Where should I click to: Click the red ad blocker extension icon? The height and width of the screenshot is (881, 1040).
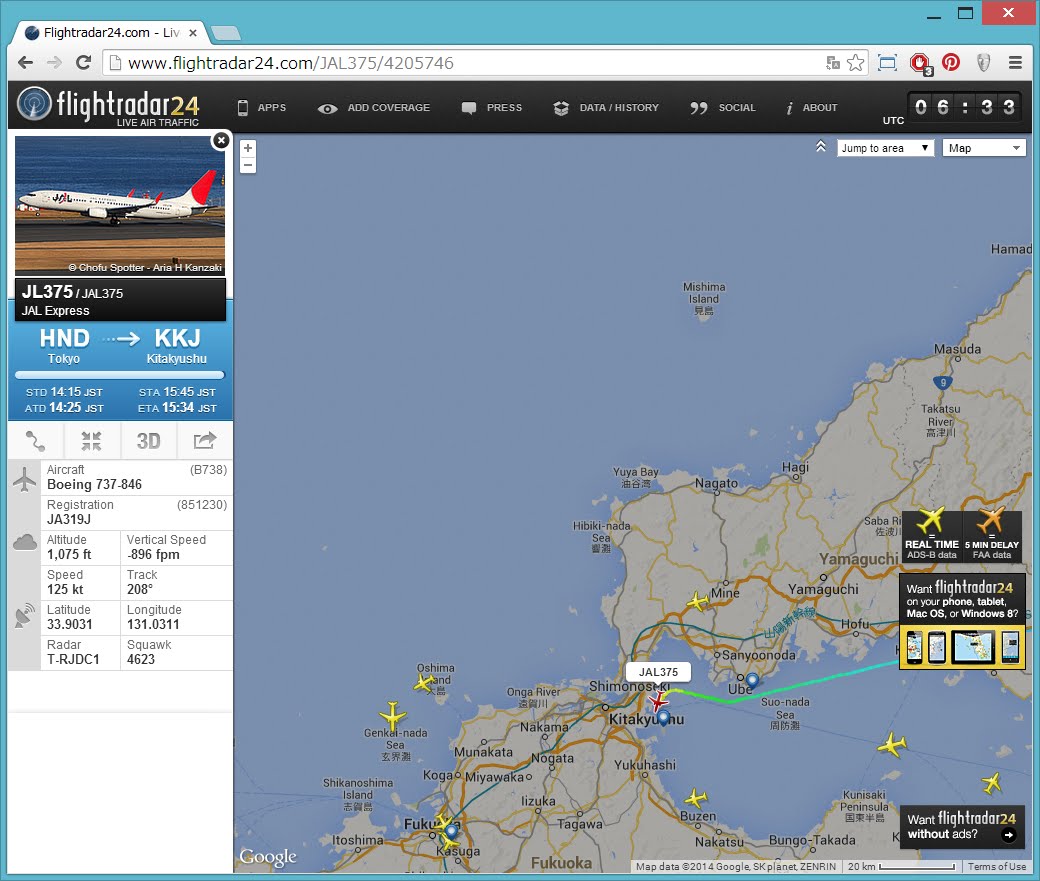[x=921, y=64]
